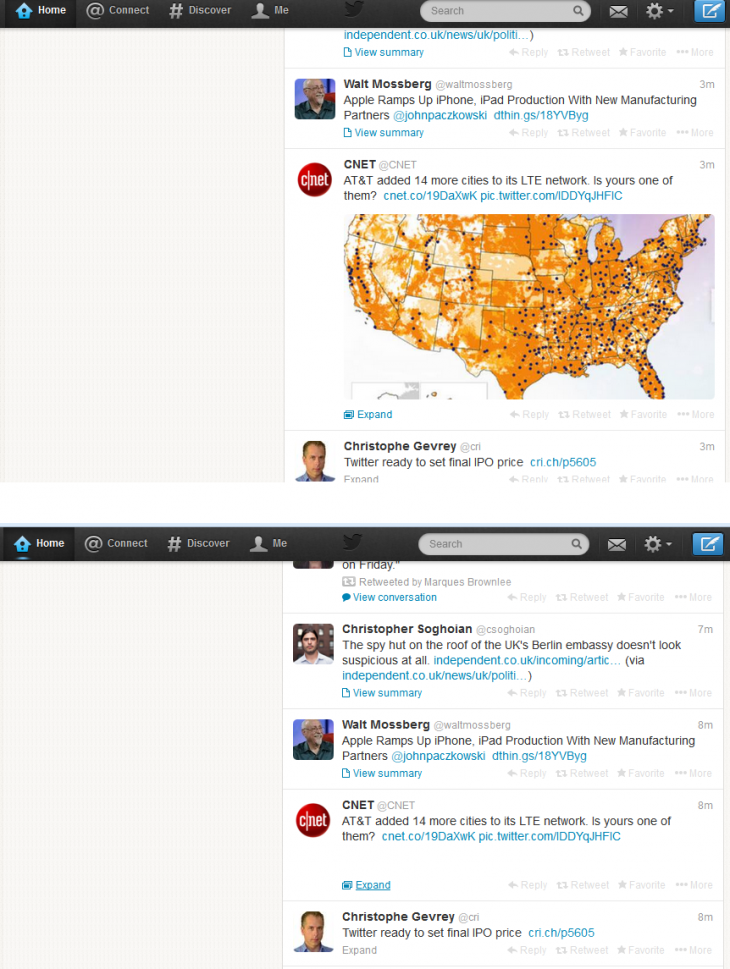Reply to Christopher Soghoian's embassy tweet
Image resolution: width=730 pixels, height=969 pixels.
527,693
